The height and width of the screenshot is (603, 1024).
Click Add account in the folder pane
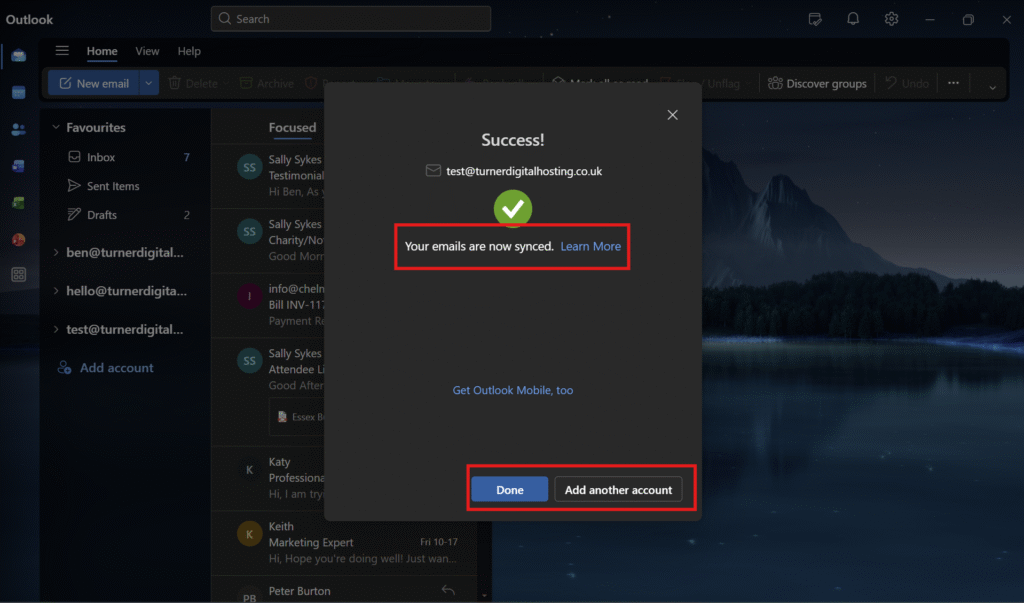106,368
